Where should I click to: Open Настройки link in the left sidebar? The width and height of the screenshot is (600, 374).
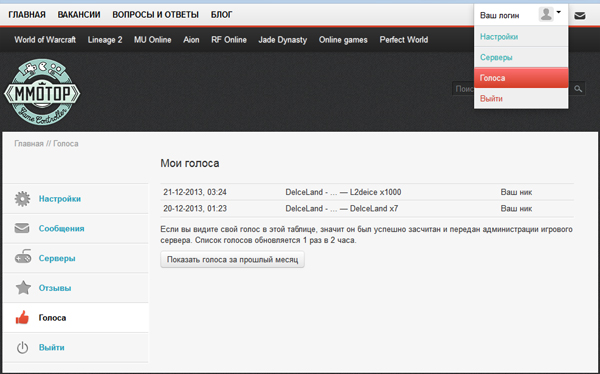[60, 199]
